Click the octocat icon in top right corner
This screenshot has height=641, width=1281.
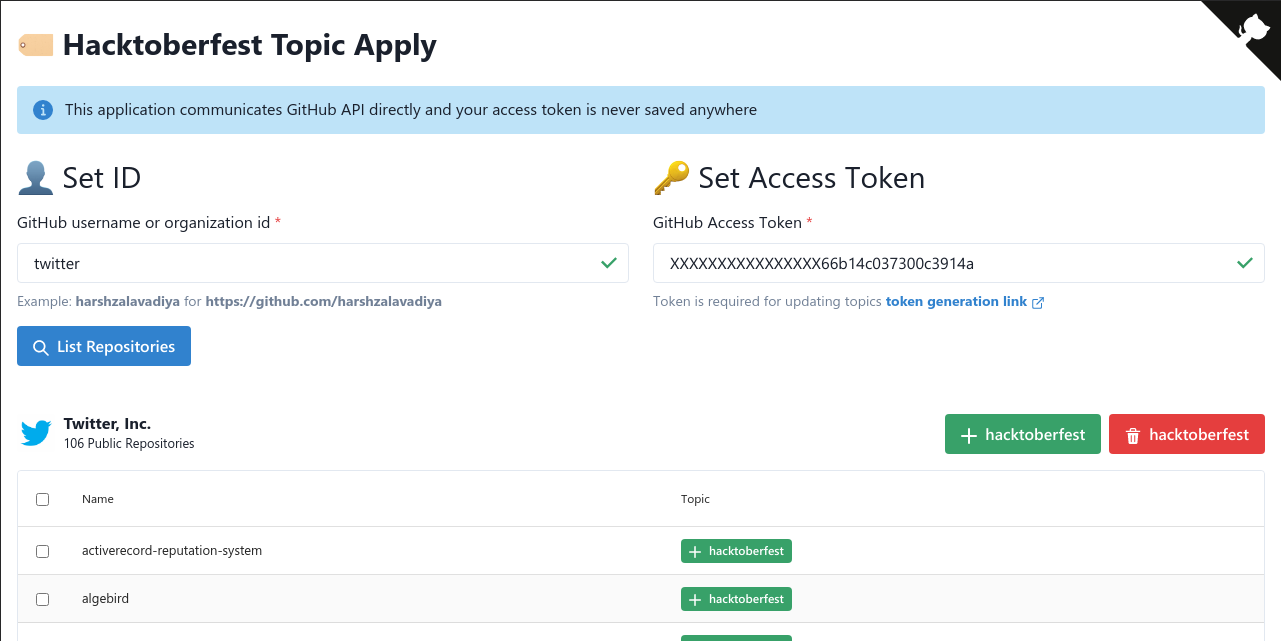[1253, 28]
